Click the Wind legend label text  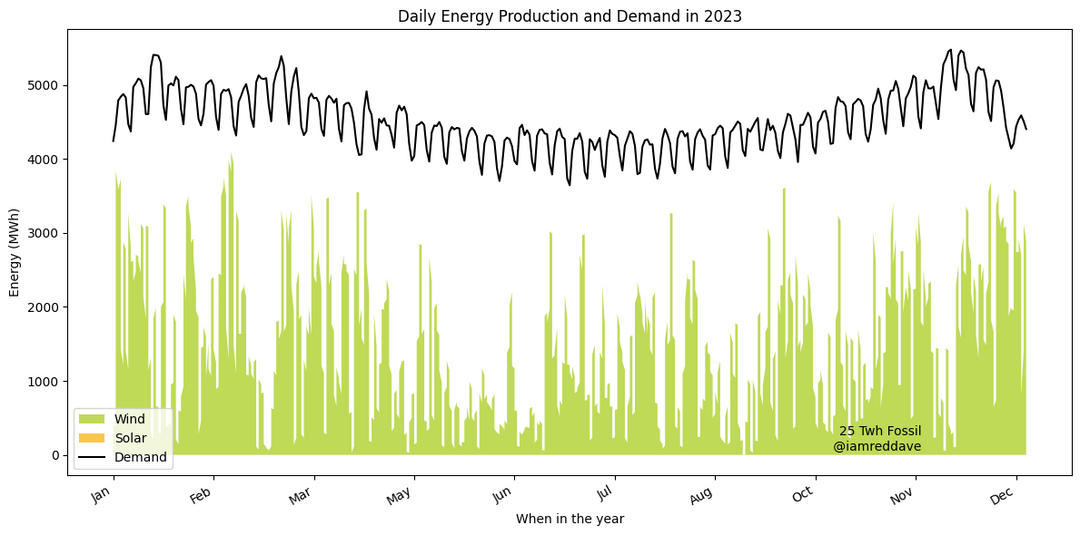point(130,419)
